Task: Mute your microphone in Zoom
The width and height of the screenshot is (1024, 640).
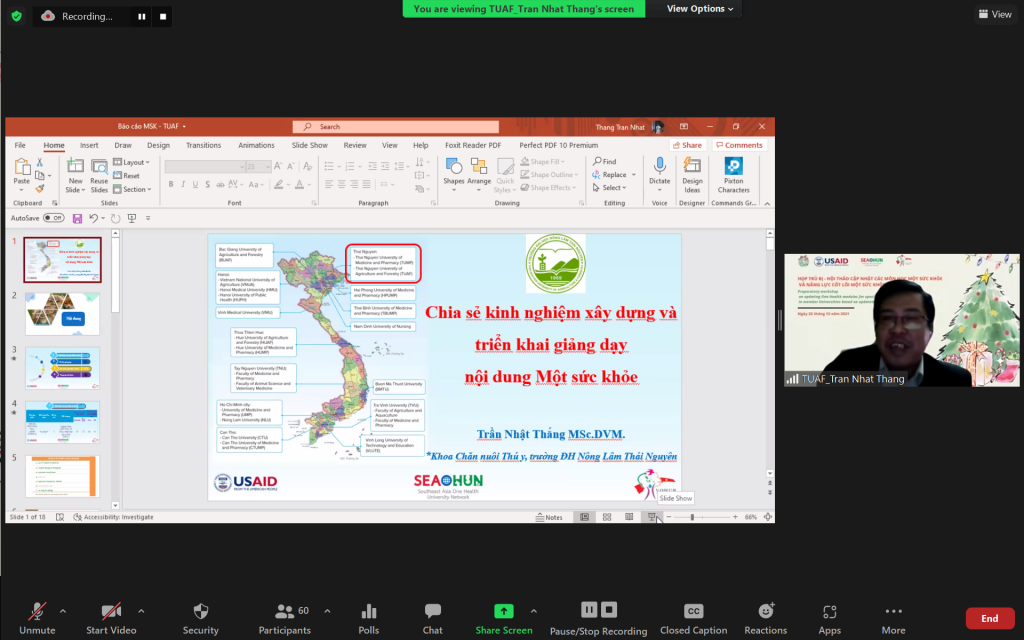Action: 38,617
